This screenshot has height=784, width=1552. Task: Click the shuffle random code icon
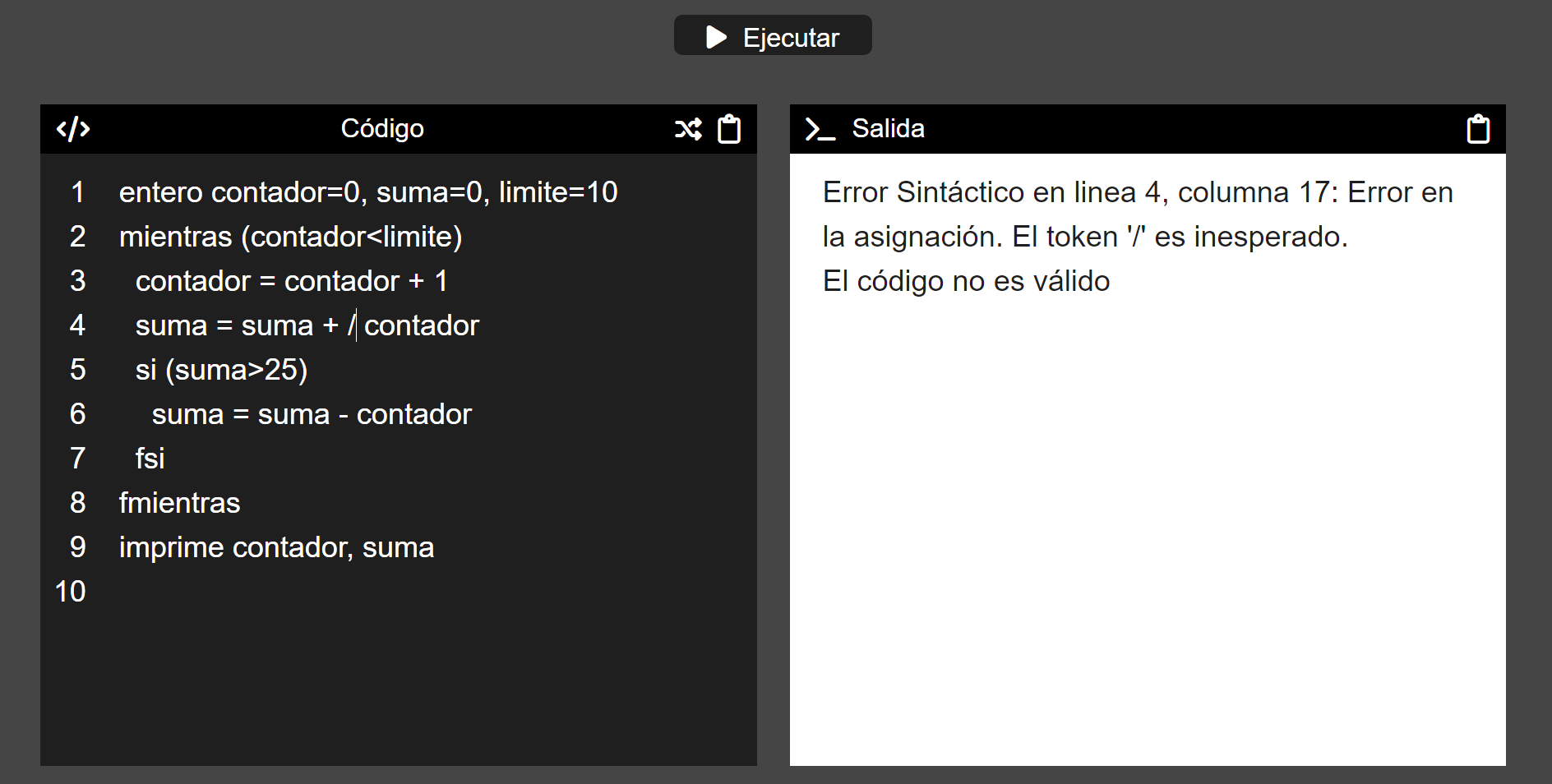click(x=688, y=129)
